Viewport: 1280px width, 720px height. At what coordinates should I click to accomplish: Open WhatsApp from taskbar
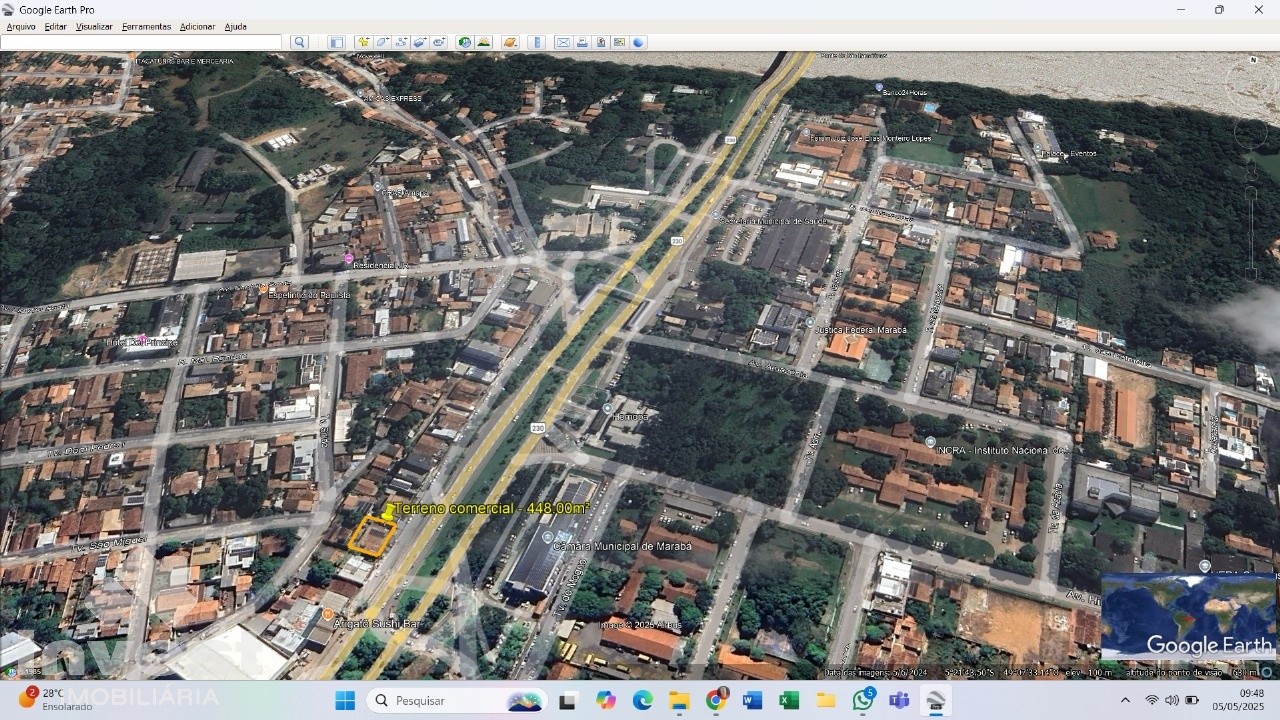pyautogui.click(x=863, y=700)
